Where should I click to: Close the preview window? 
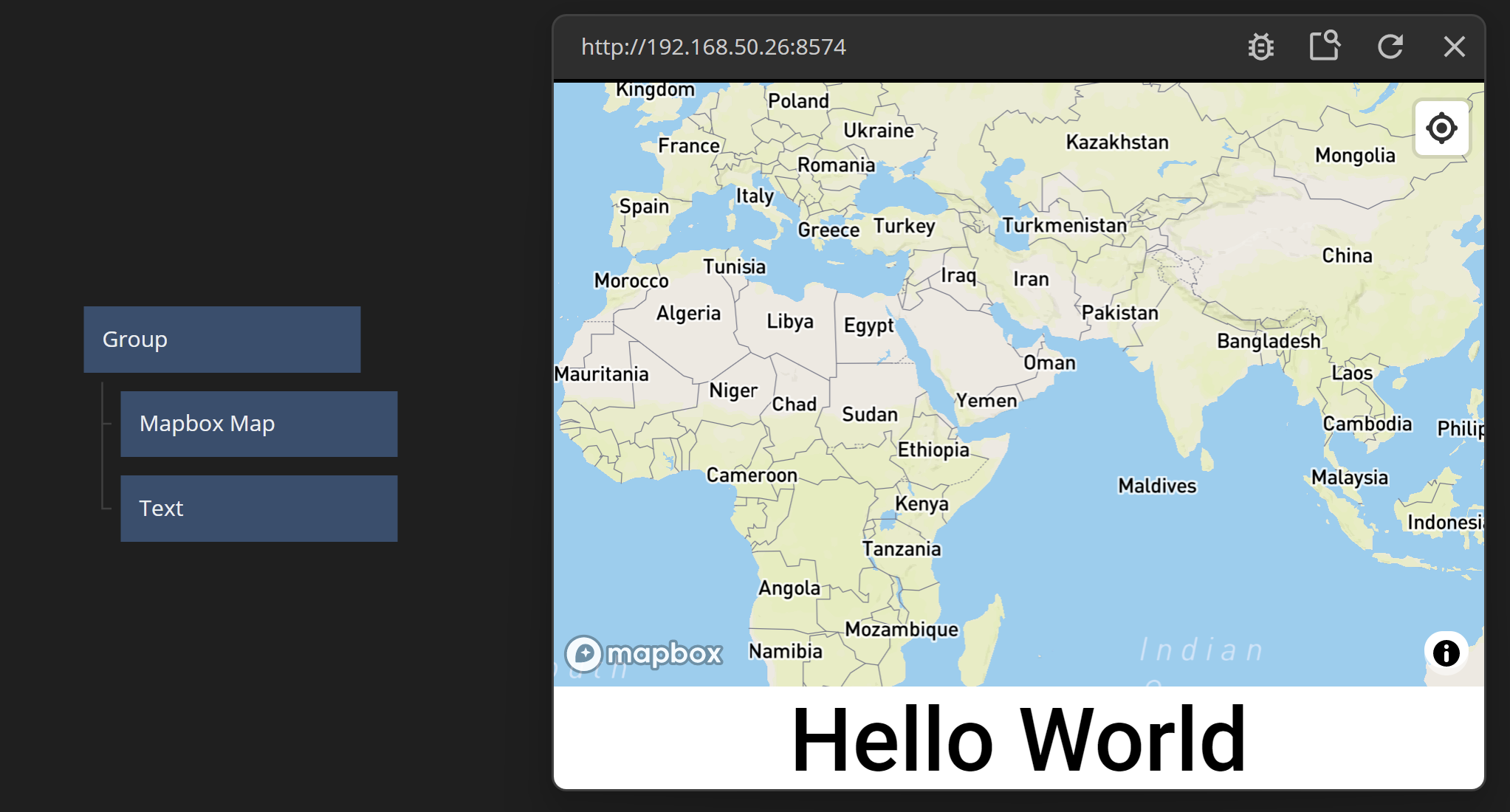click(1454, 47)
